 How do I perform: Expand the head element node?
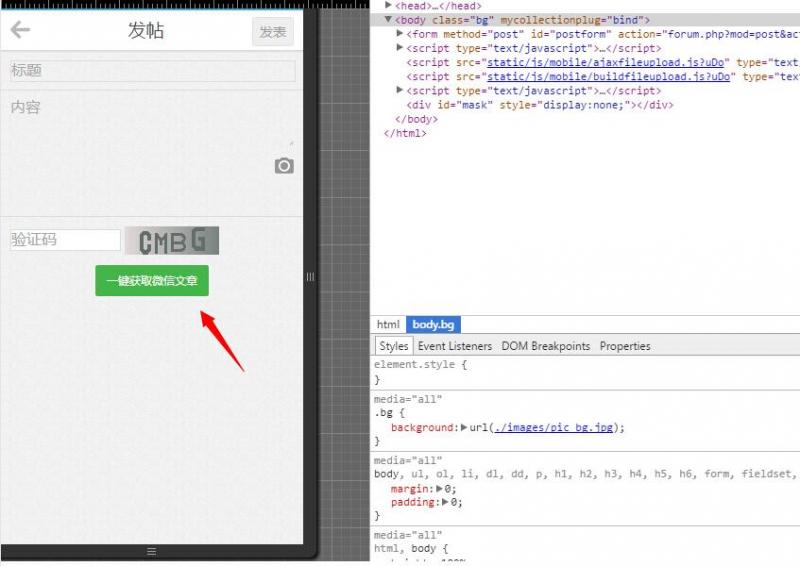388,5
